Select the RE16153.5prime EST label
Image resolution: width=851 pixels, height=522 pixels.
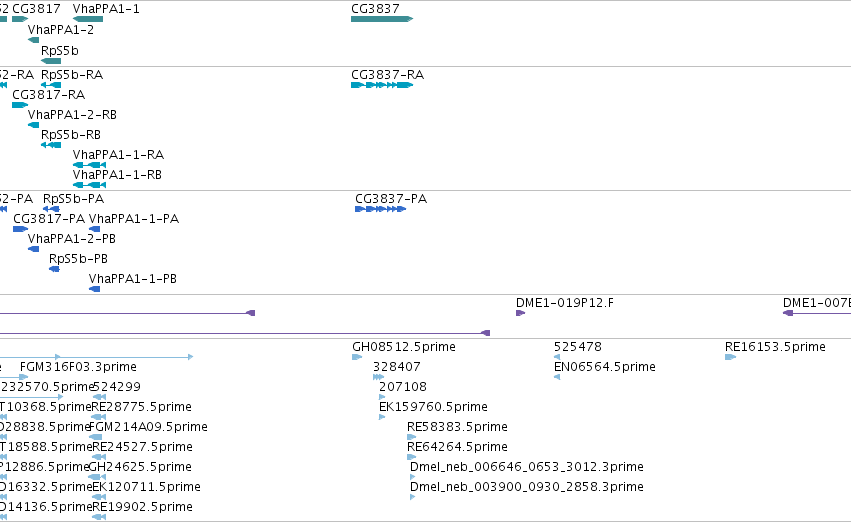(775, 347)
